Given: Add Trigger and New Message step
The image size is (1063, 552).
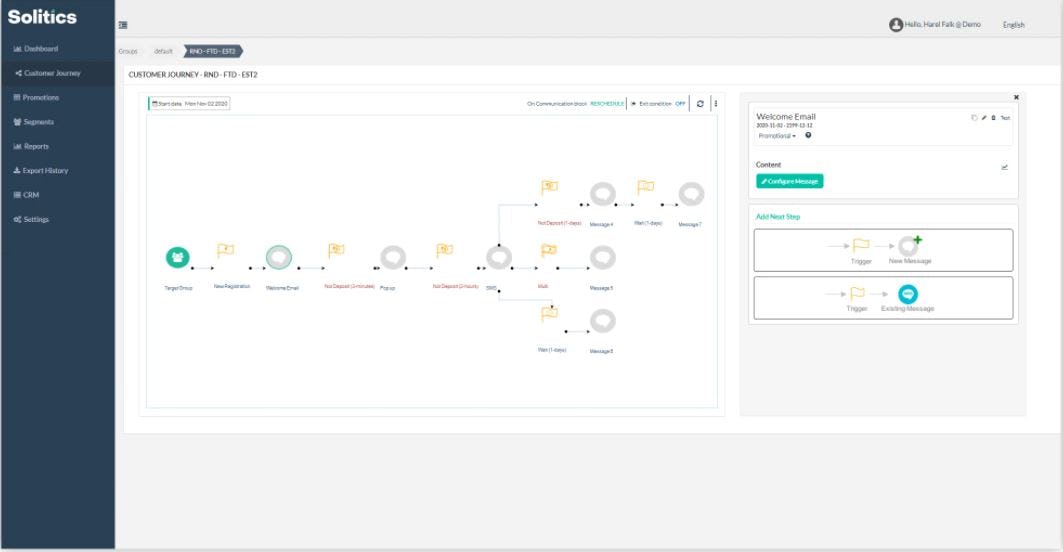Looking at the screenshot, I should point(883,250).
